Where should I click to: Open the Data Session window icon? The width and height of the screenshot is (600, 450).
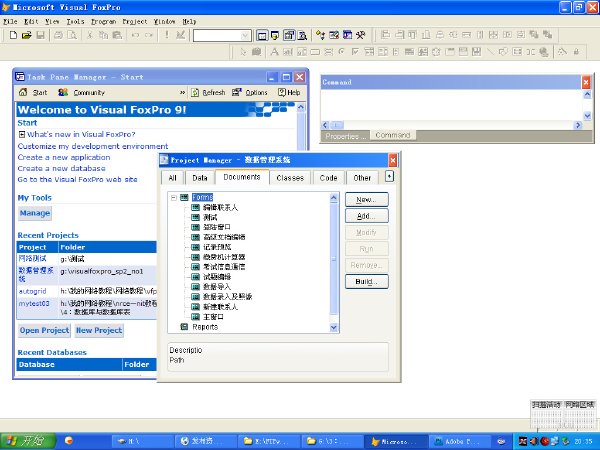tap(275, 36)
